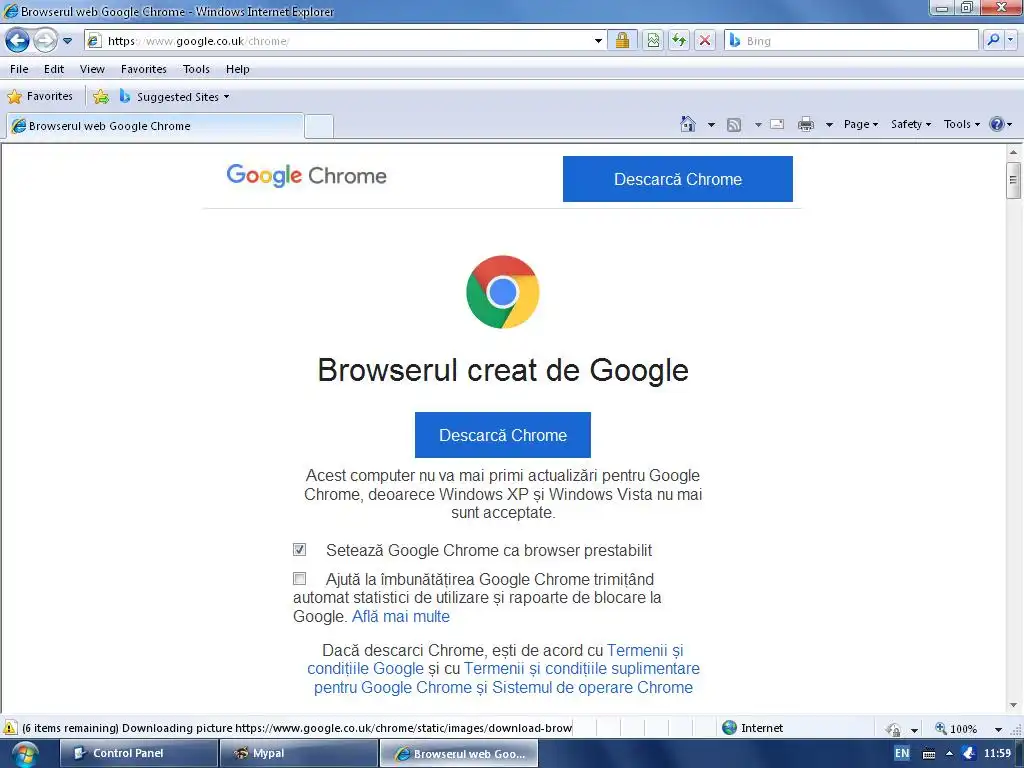Click the Home icon in command bar
This screenshot has width=1024, height=768.
pos(688,124)
